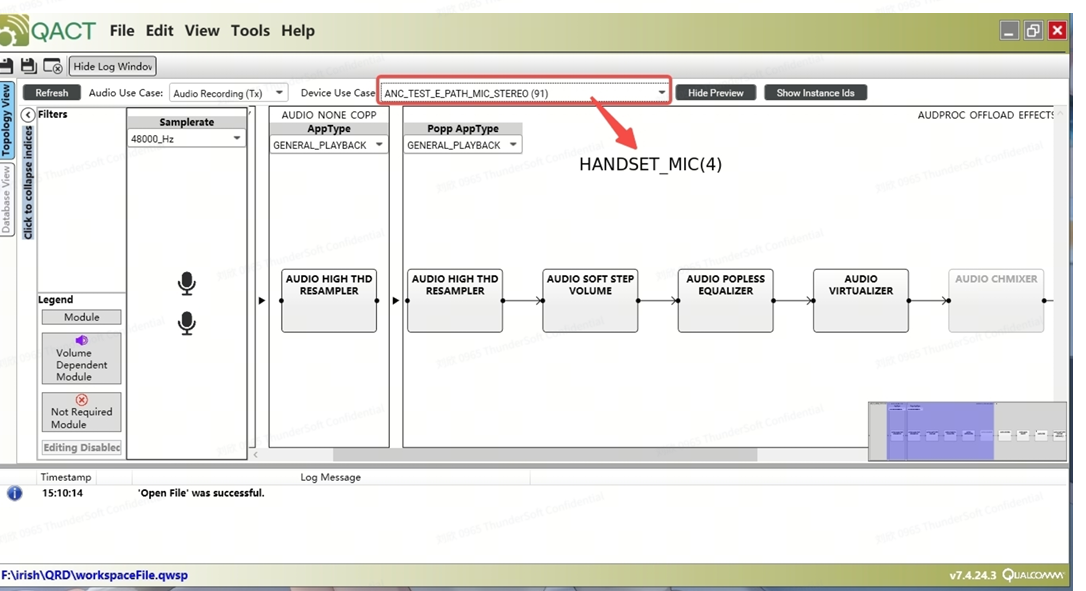Close the QACT window
Screen dimensions: 1086x591
(x=1057, y=30)
